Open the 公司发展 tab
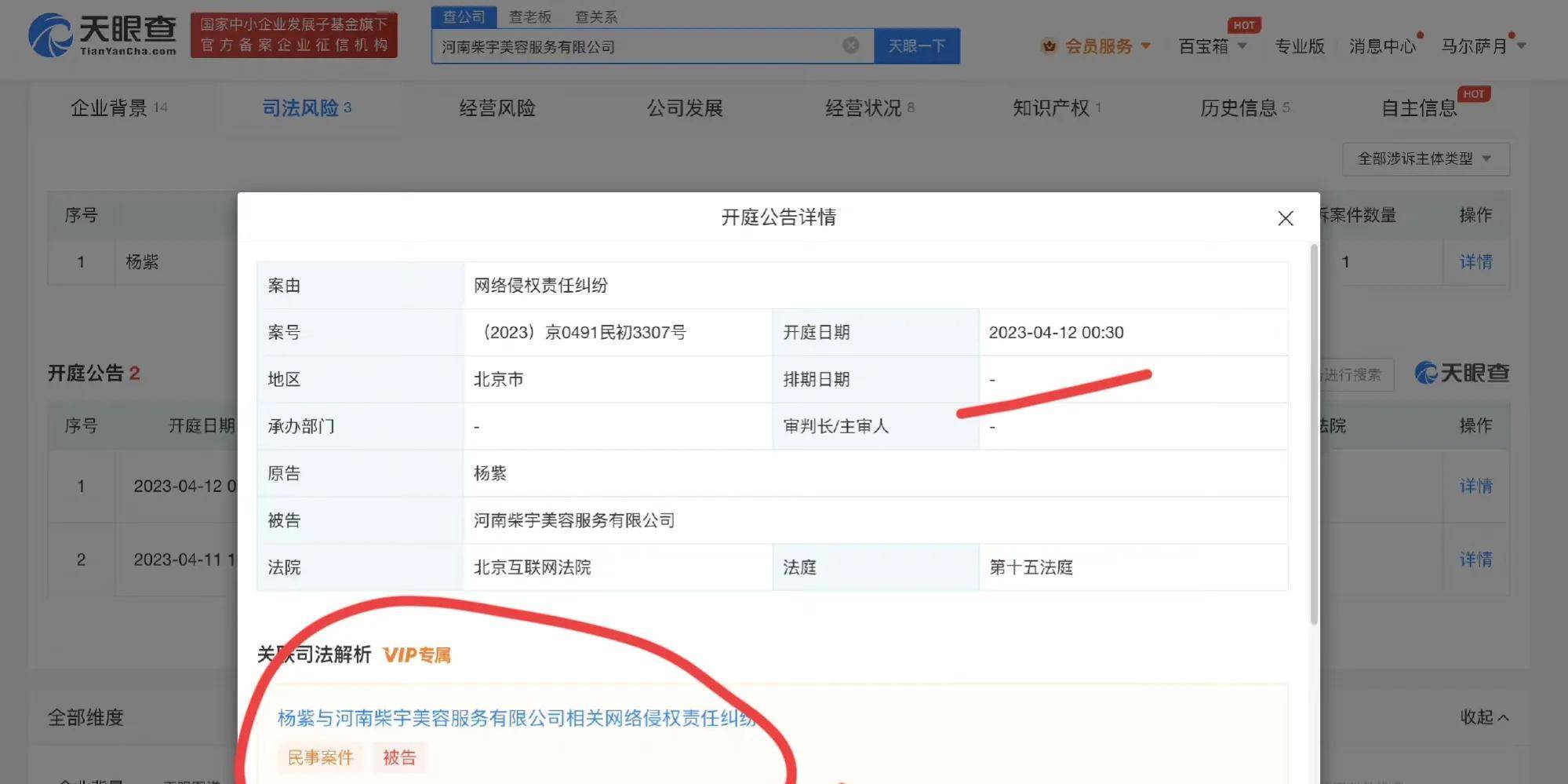Image resolution: width=1568 pixels, height=784 pixels. [x=685, y=108]
